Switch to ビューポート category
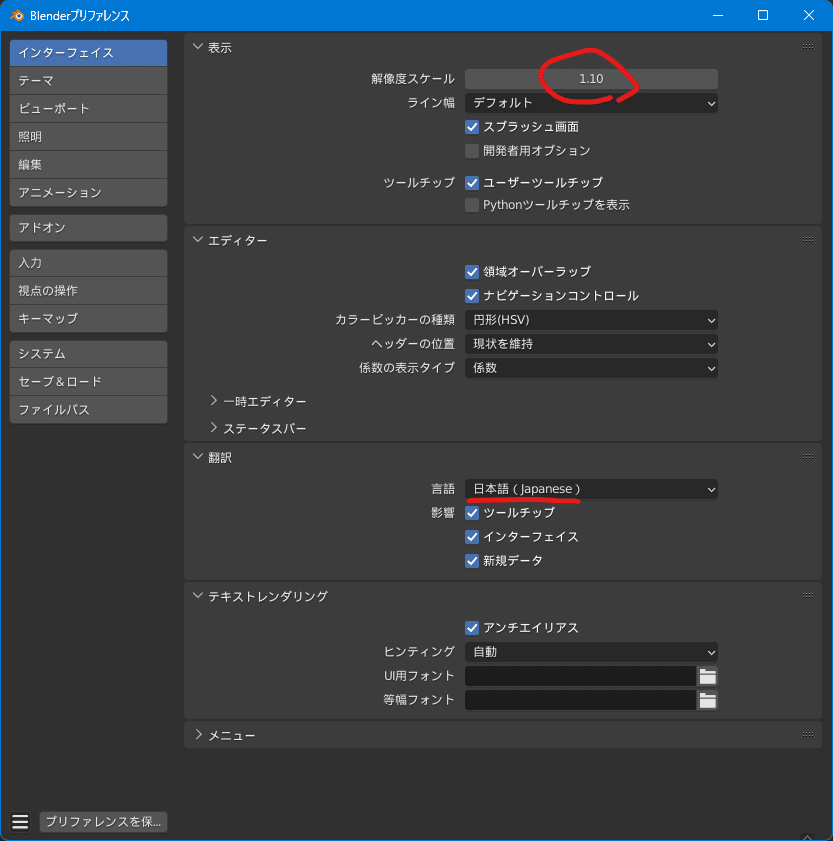Image resolution: width=833 pixels, height=841 pixels. point(89,109)
